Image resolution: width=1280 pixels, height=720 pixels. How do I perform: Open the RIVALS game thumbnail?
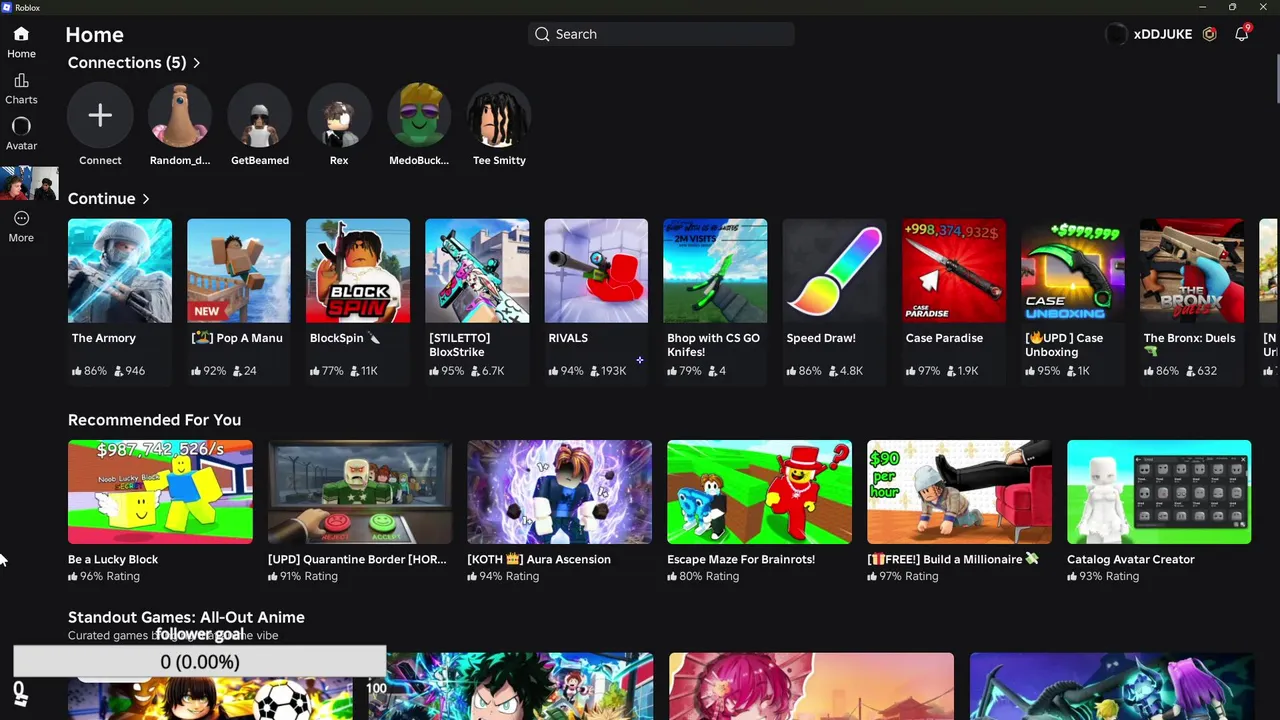(596, 271)
